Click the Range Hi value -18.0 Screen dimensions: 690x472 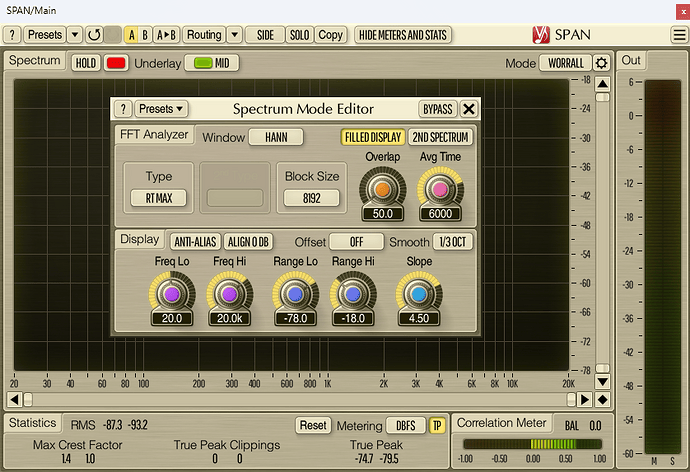pyautogui.click(x=353, y=318)
